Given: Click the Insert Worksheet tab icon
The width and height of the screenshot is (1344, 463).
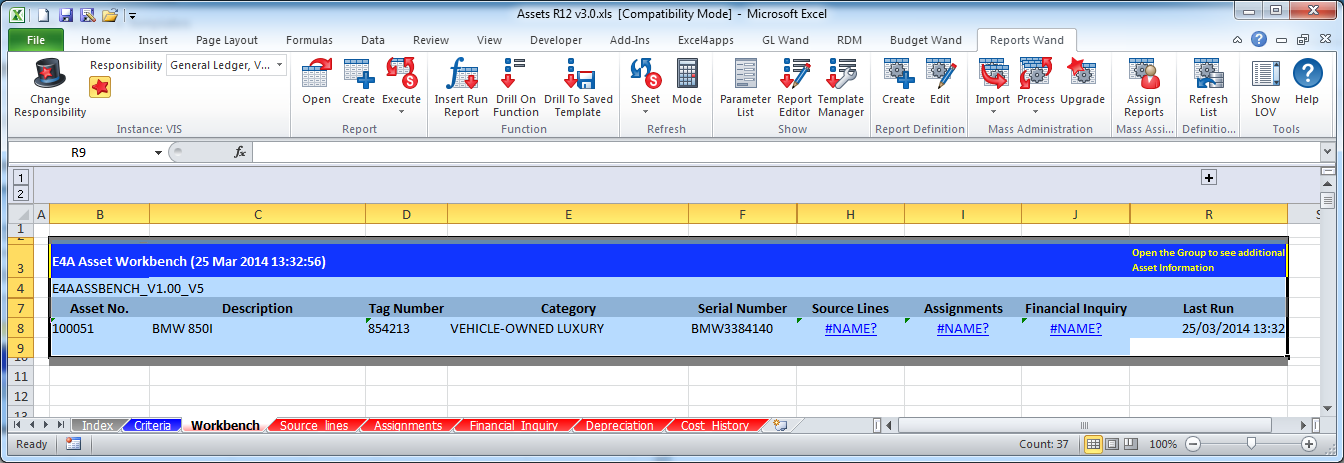Looking at the screenshot, I should click(780, 425).
